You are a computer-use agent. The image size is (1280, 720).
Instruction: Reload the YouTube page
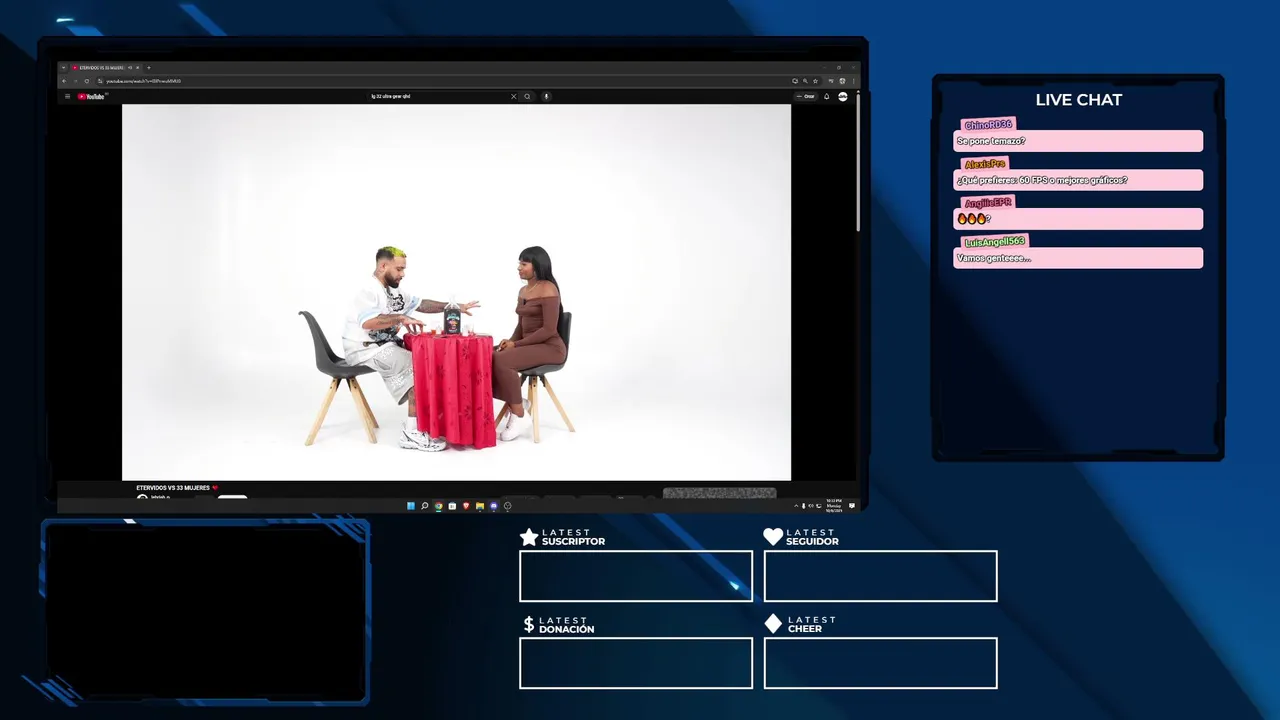point(87,81)
